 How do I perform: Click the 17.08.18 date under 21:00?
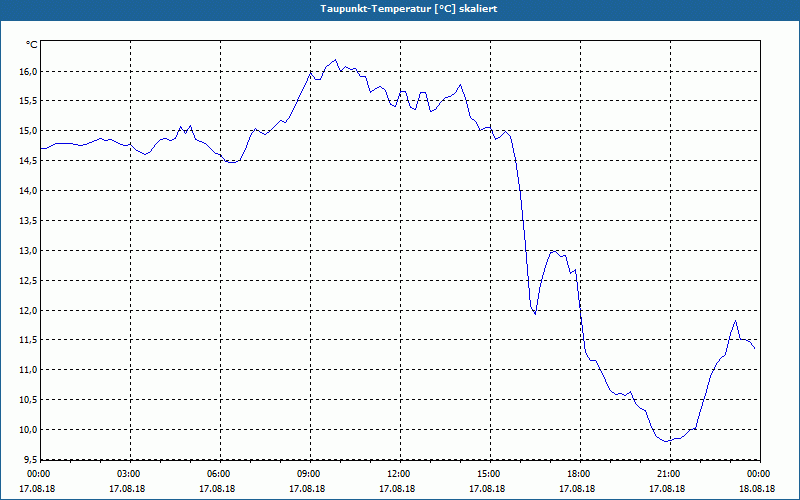667,489
